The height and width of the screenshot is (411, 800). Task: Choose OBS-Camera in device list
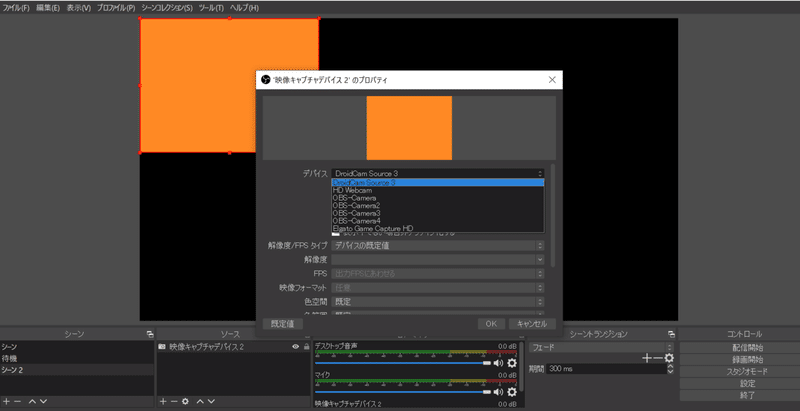[438, 198]
